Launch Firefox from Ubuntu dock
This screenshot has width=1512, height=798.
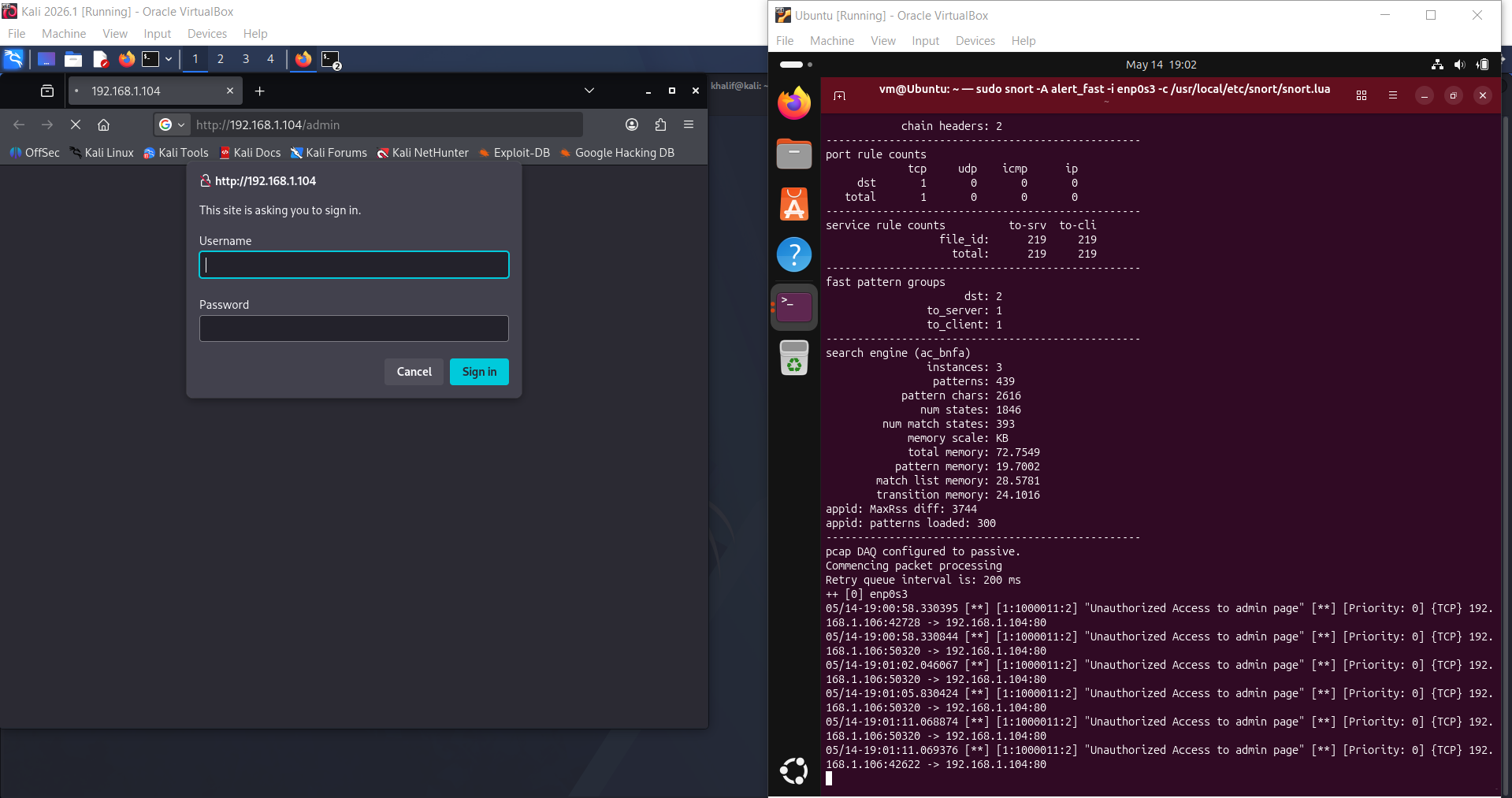coord(794,103)
